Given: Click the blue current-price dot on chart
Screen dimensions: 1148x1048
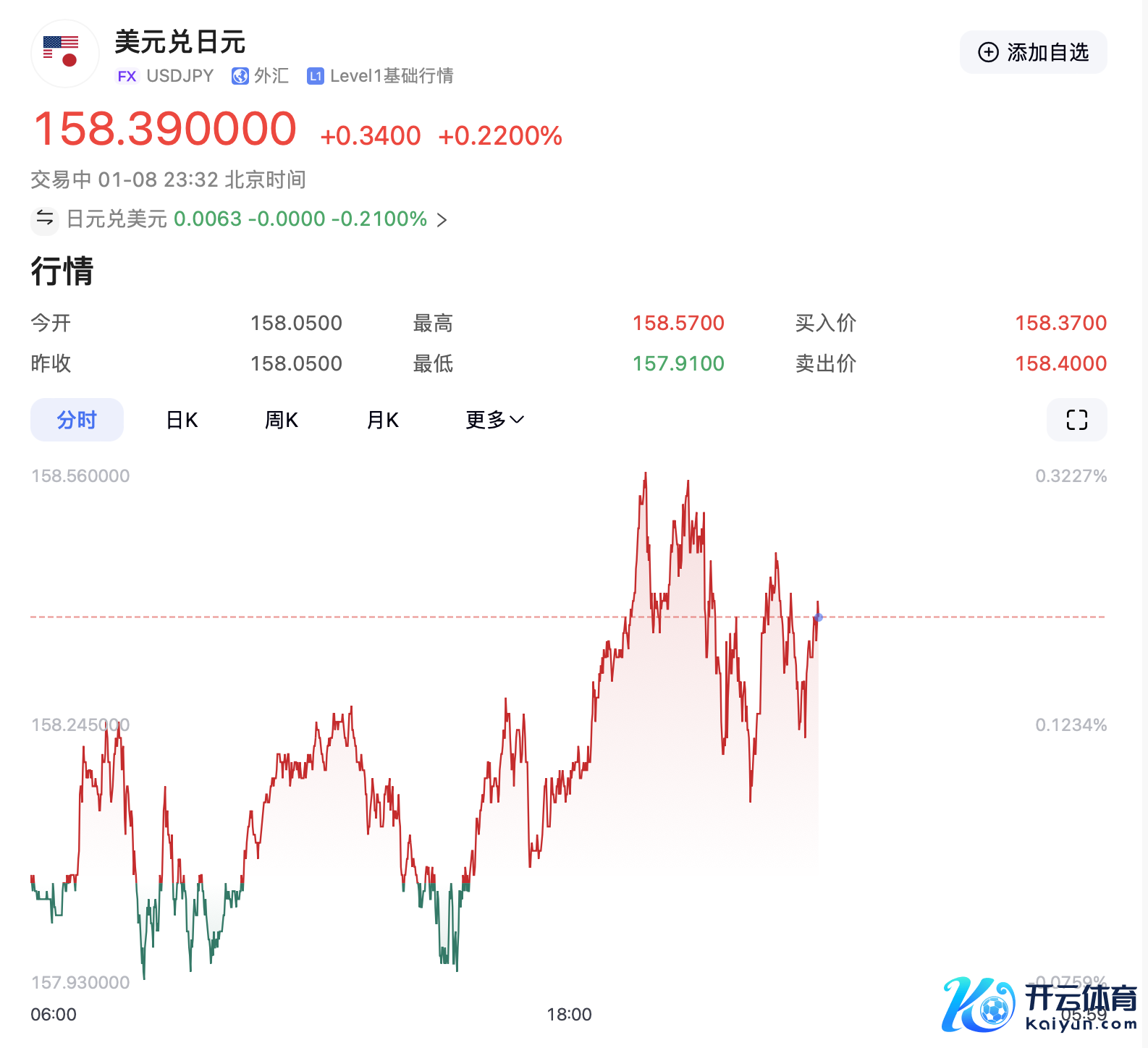Looking at the screenshot, I should (818, 617).
